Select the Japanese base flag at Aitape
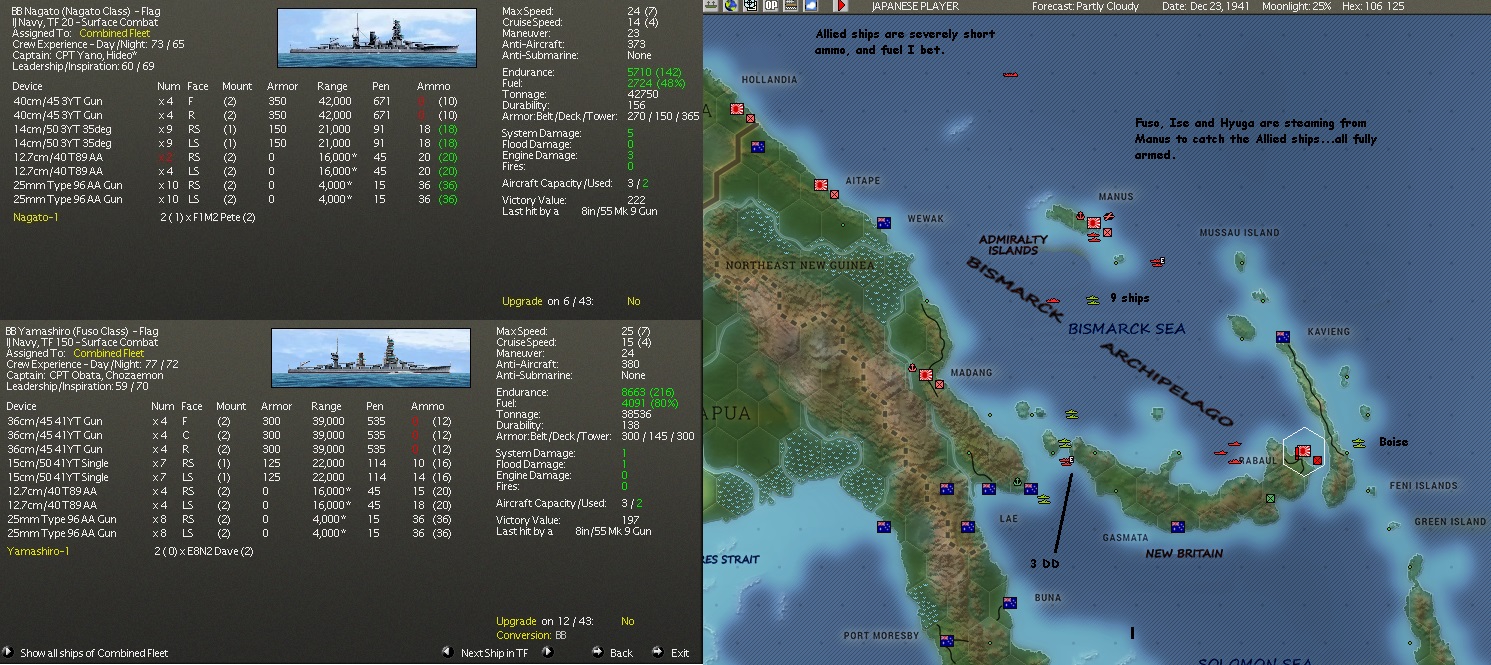1491x665 pixels. point(821,184)
